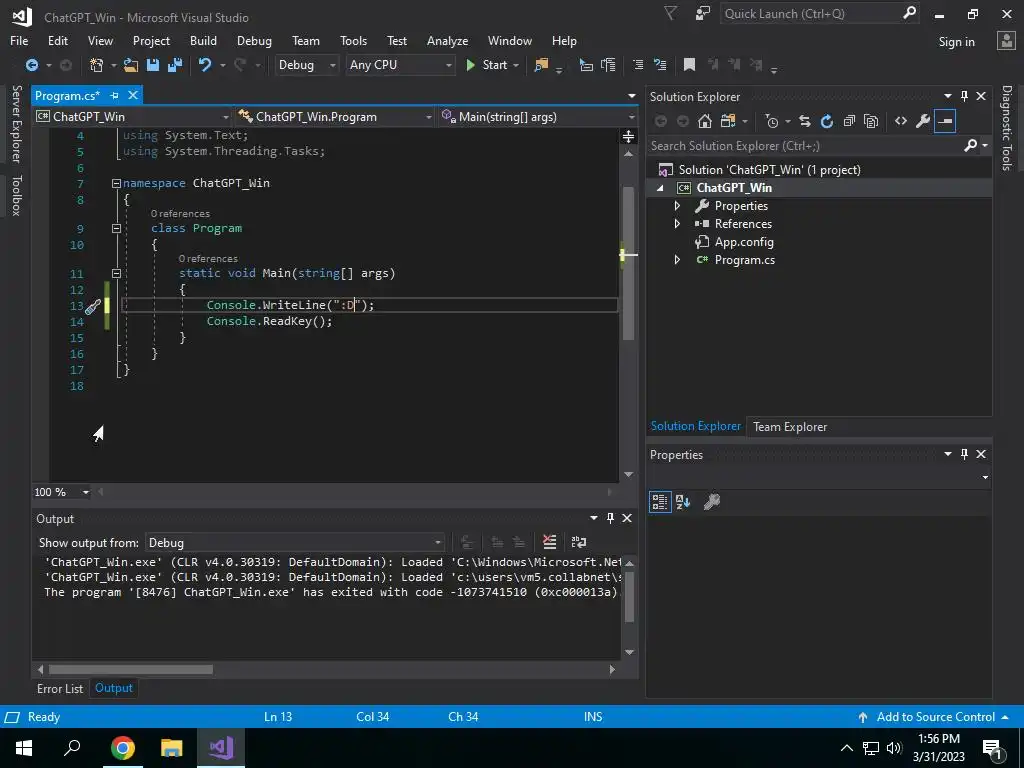The height and width of the screenshot is (768, 1024).
Task: Start debugging with the Start button
Action: point(487,65)
